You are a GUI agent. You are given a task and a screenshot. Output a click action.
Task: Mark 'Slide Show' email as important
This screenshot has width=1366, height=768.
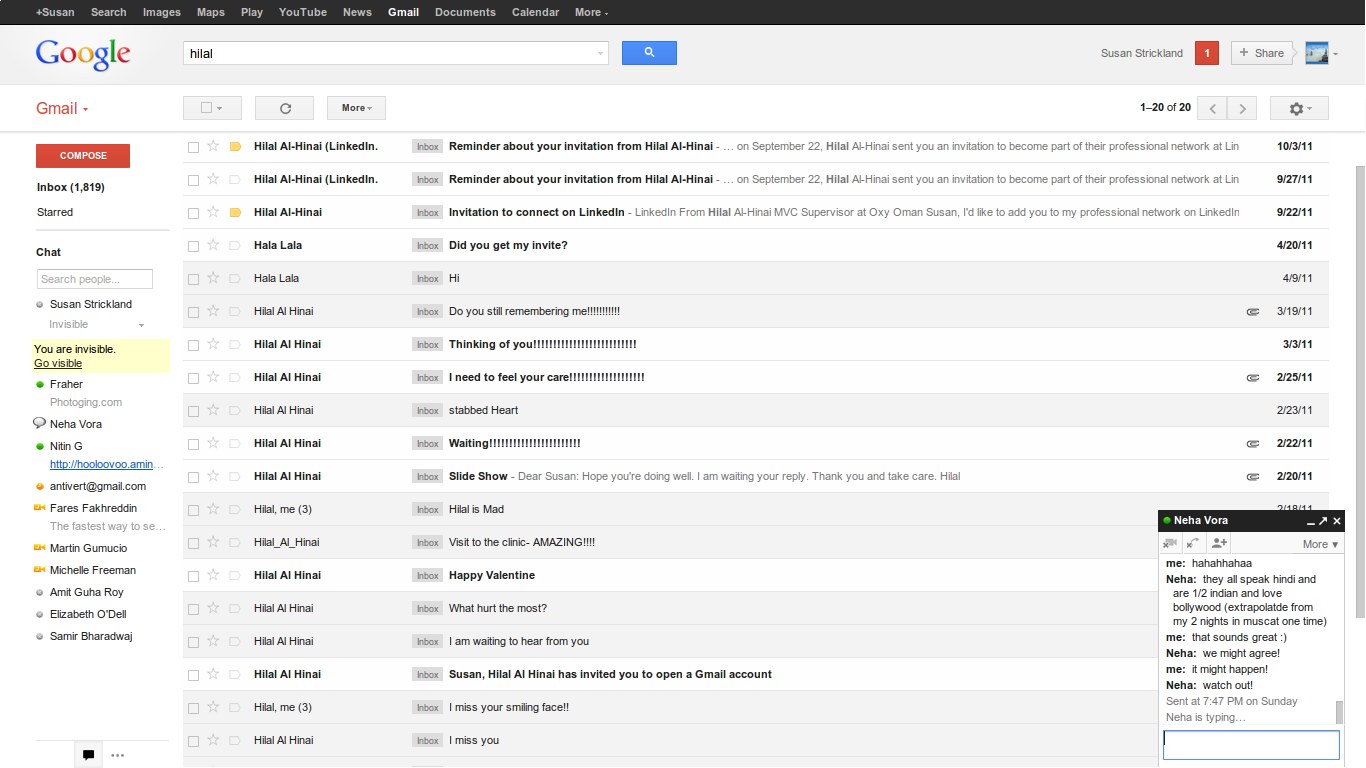[x=235, y=476]
